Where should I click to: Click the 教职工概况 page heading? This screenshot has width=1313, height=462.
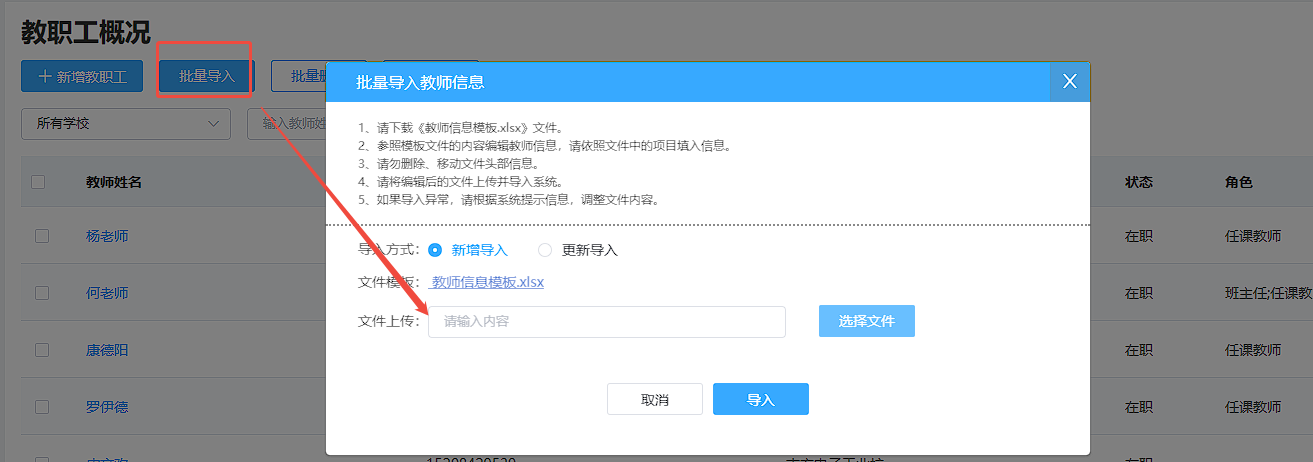coord(86,33)
